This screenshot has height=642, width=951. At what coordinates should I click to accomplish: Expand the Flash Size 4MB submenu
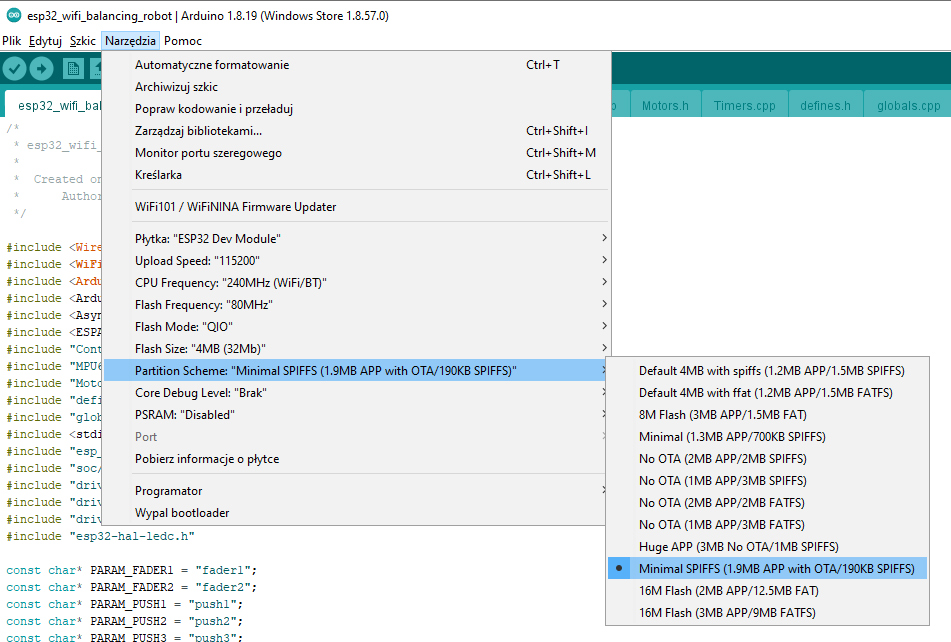[356, 349]
